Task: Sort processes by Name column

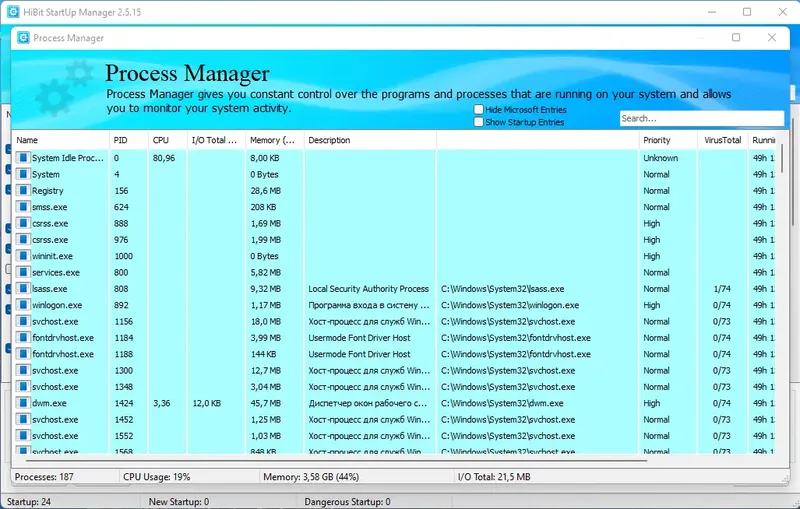Action: tap(60, 140)
